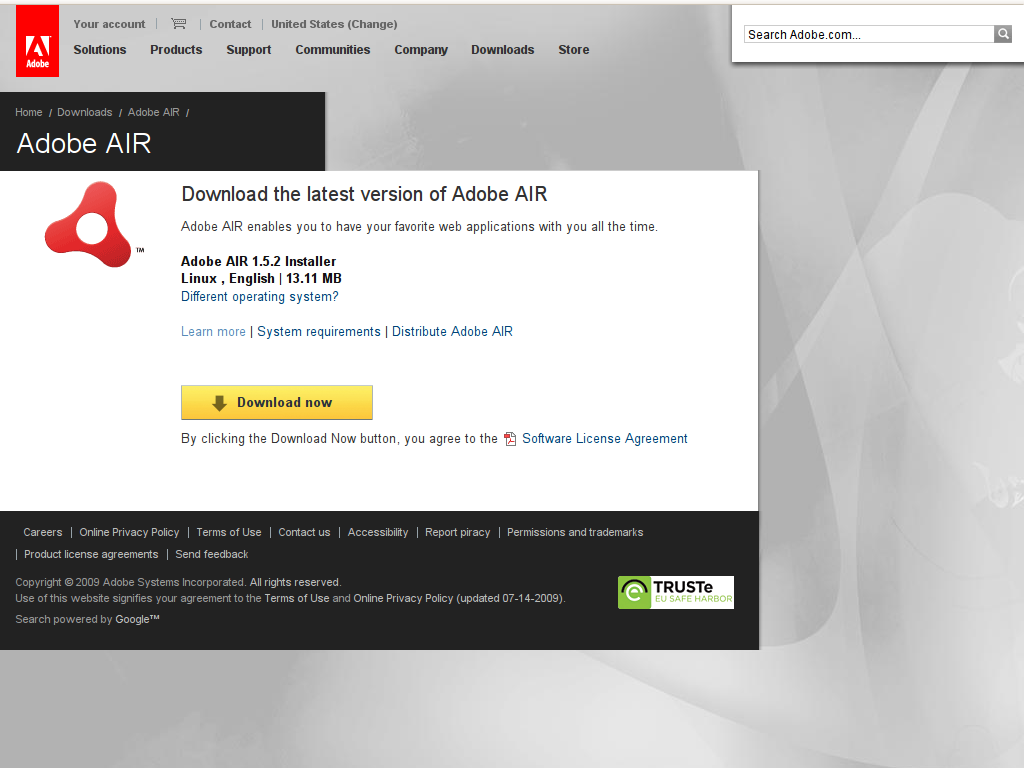
Task: Click Contact us footer link
Action: [304, 532]
